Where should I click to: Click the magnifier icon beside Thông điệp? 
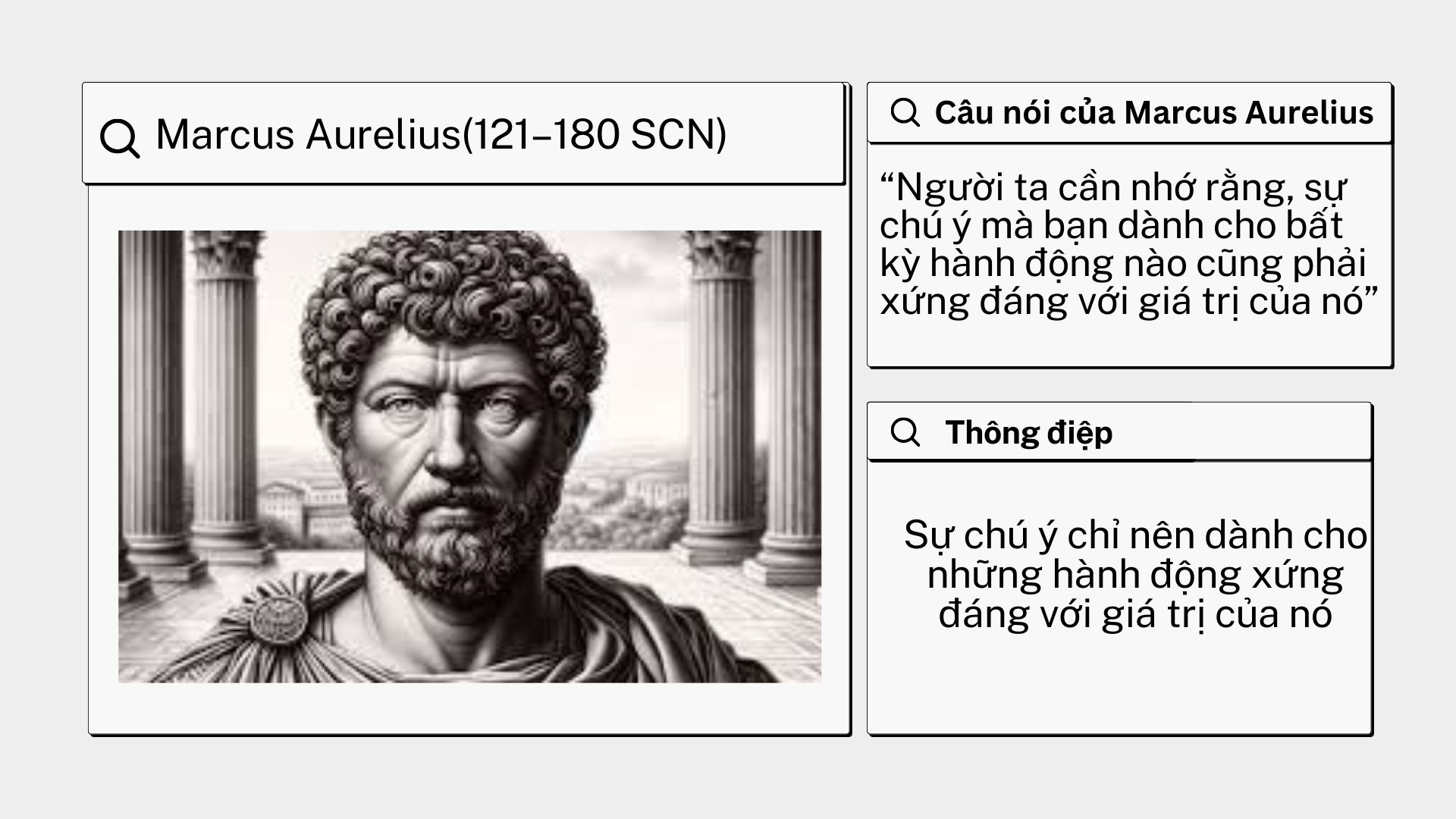coord(905,432)
